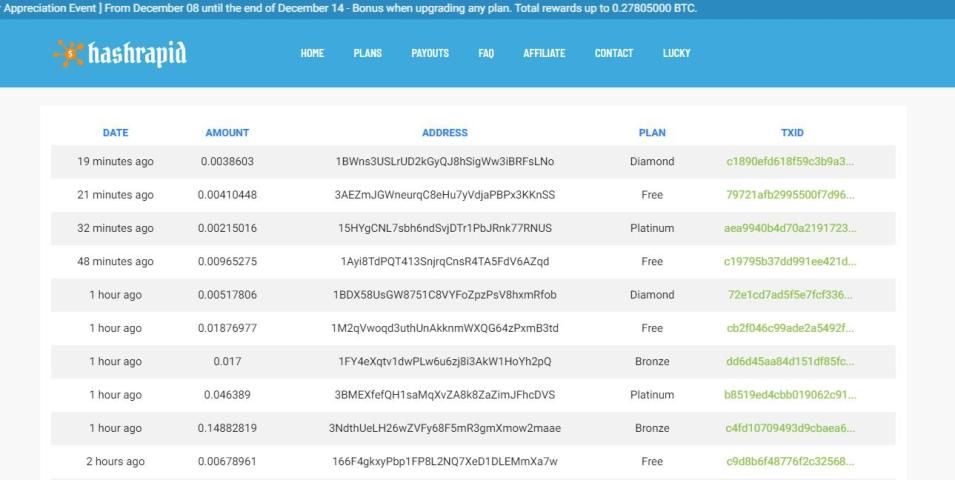Go to the Plans page

tap(367, 53)
